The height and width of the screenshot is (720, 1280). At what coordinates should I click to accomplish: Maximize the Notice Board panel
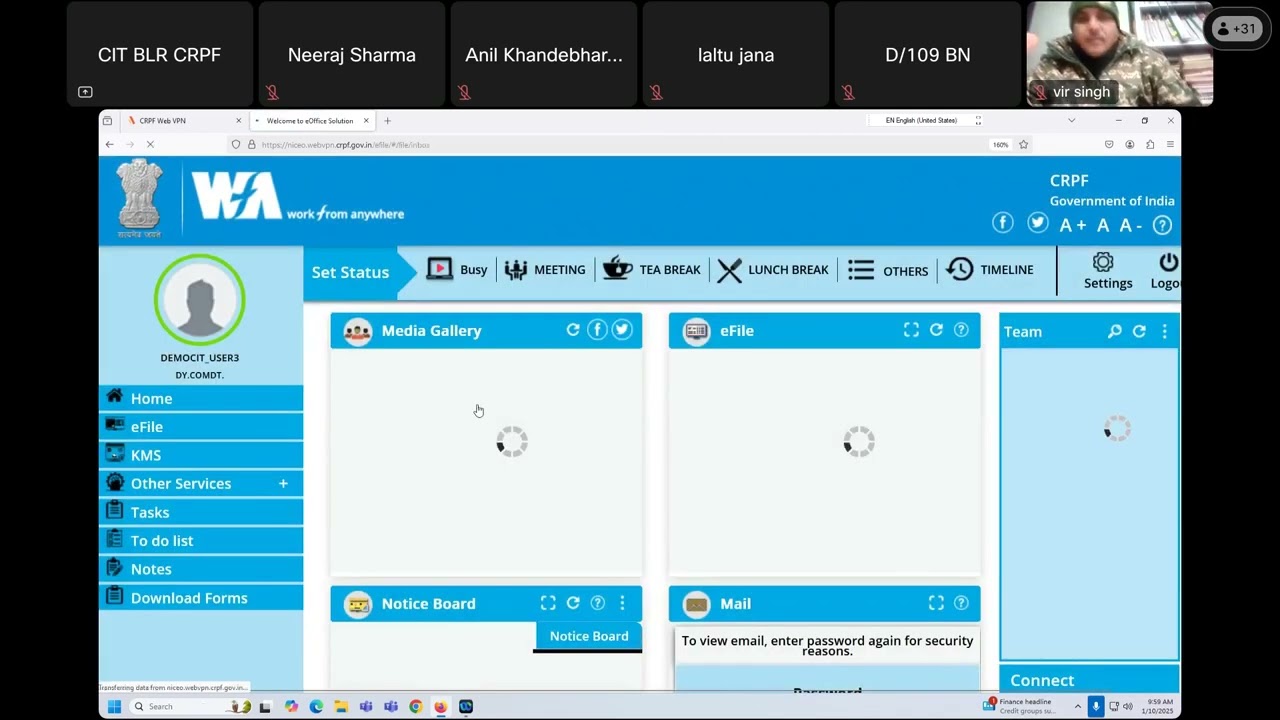(x=548, y=603)
